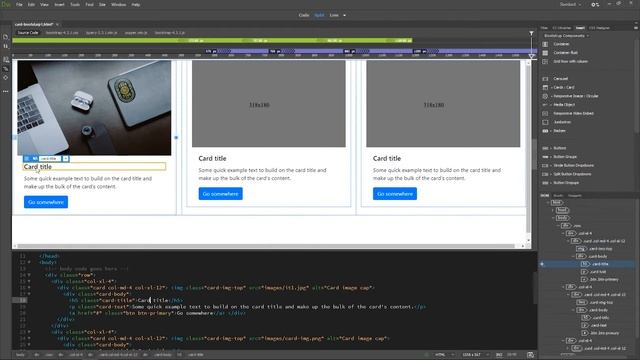Open the Tools menu
Screen dimensions: 640x360
pos(75,4)
